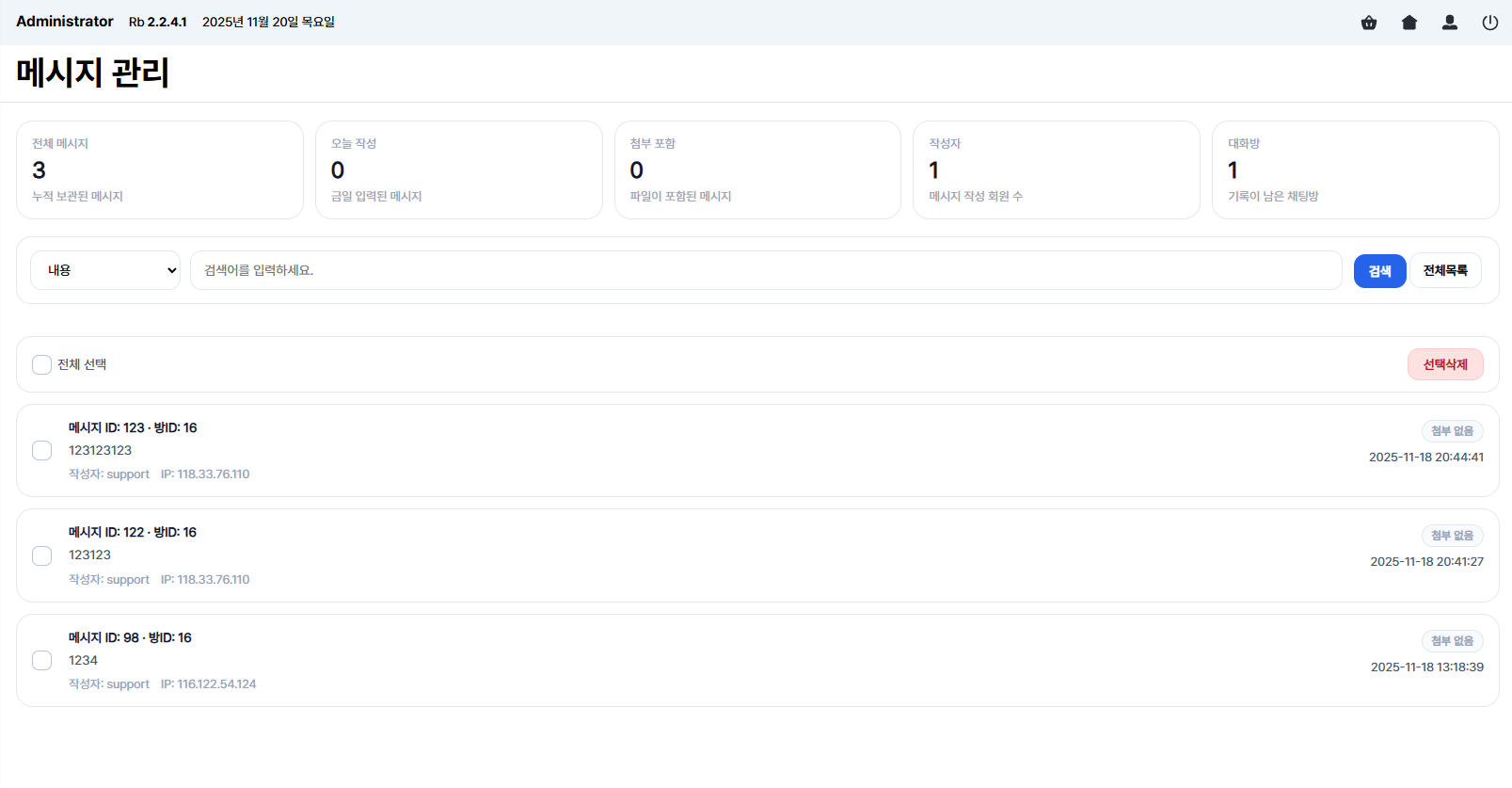Open the 전체 메시지 statistics card
The width and height of the screenshot is (1512, 788).
pos(160,169)
